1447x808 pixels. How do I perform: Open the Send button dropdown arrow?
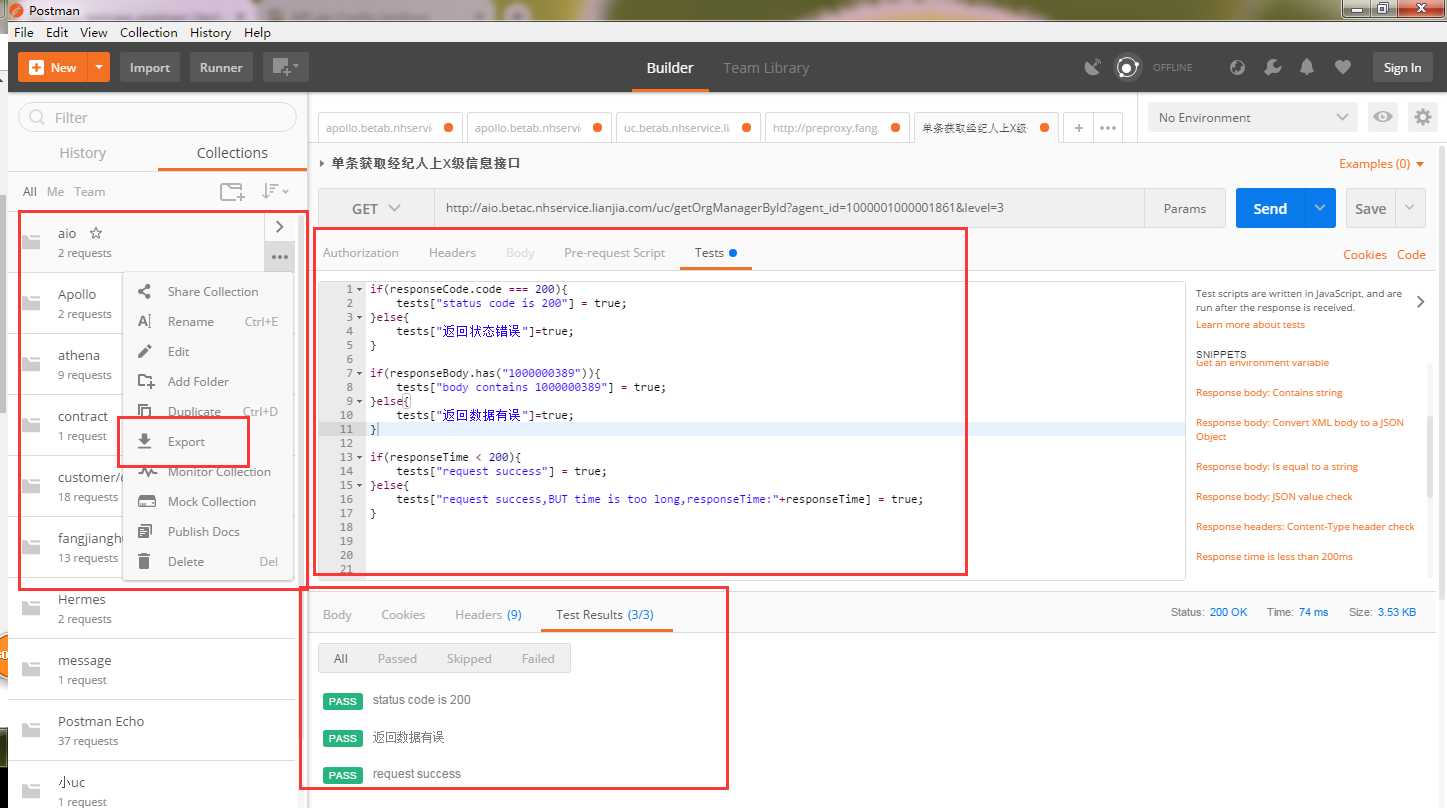click(1320, 209)
